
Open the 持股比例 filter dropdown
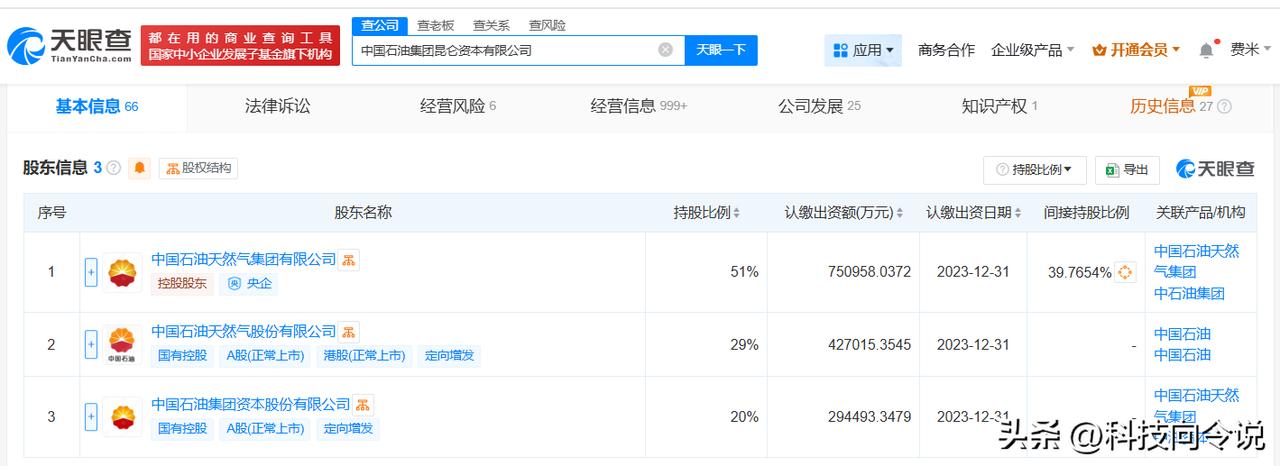(1035, 170)
